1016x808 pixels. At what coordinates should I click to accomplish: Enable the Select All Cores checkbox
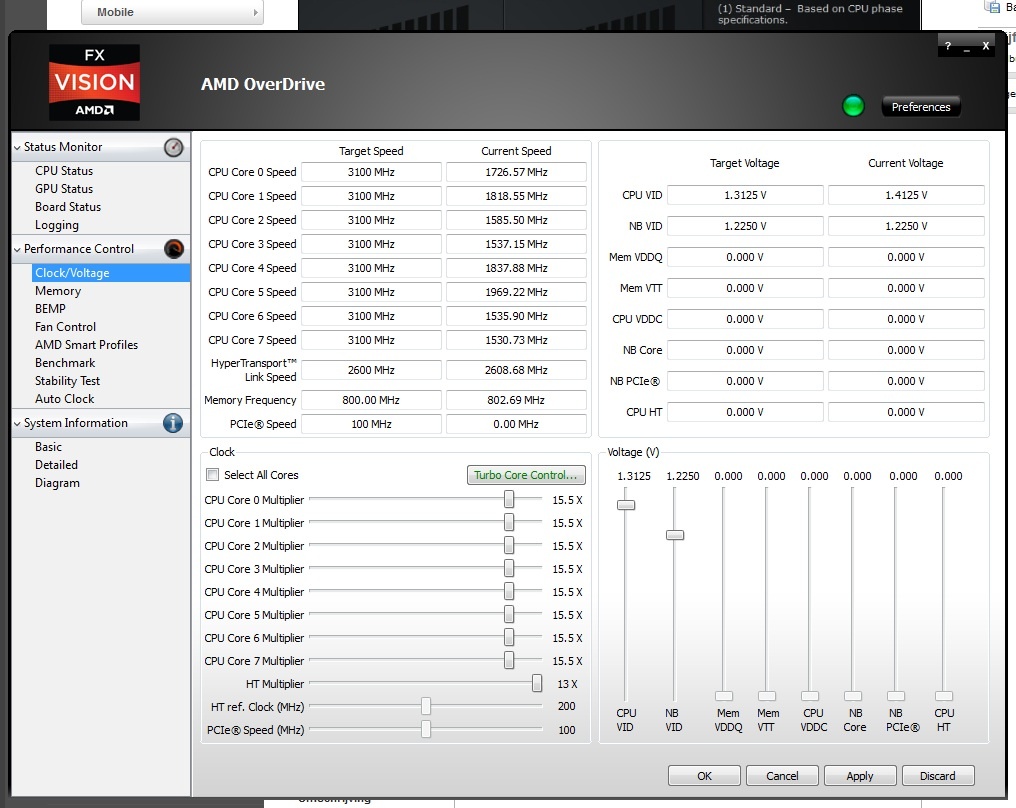[x=212, y=475]
